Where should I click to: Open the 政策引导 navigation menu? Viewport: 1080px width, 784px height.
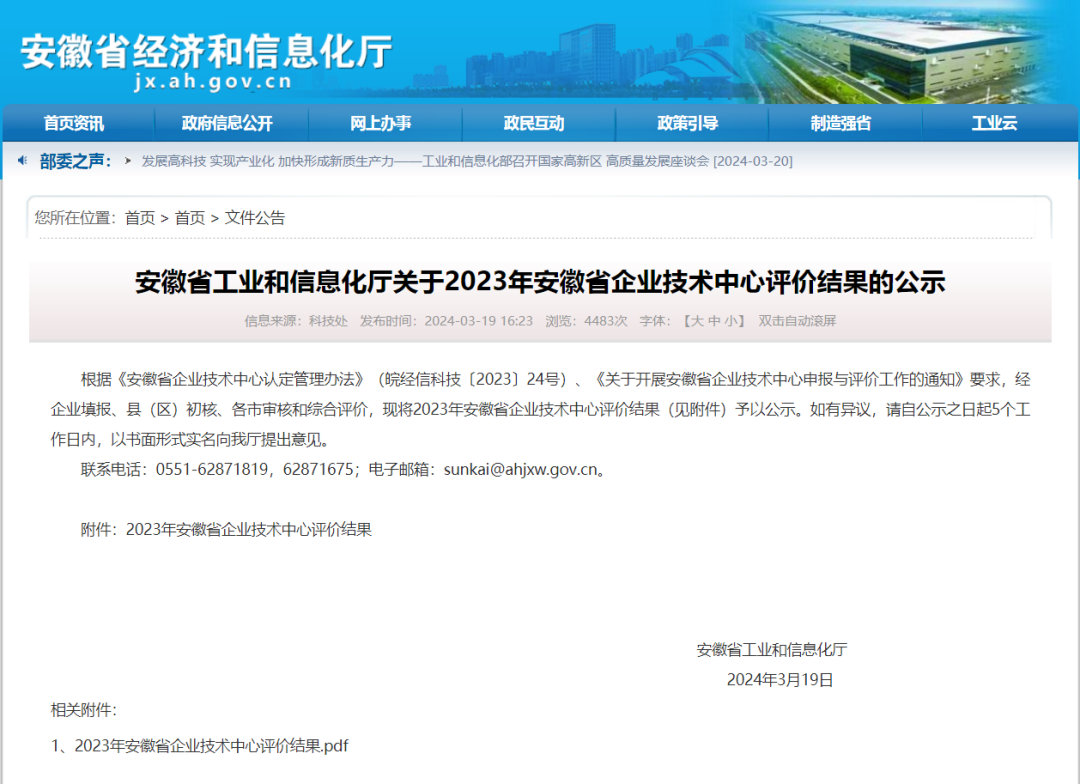690,122
